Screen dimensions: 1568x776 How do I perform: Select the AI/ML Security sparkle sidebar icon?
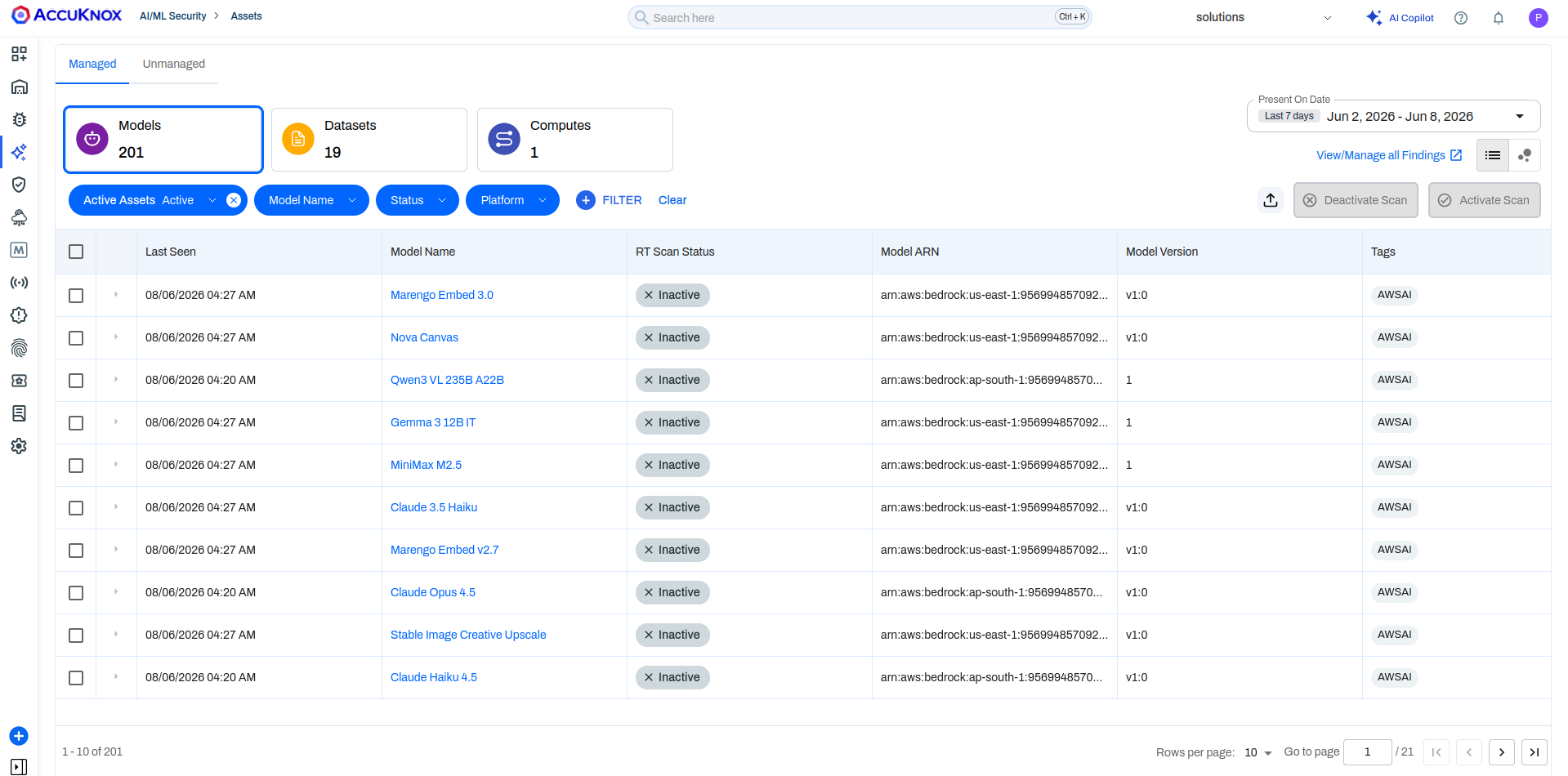tap(19, 152)
